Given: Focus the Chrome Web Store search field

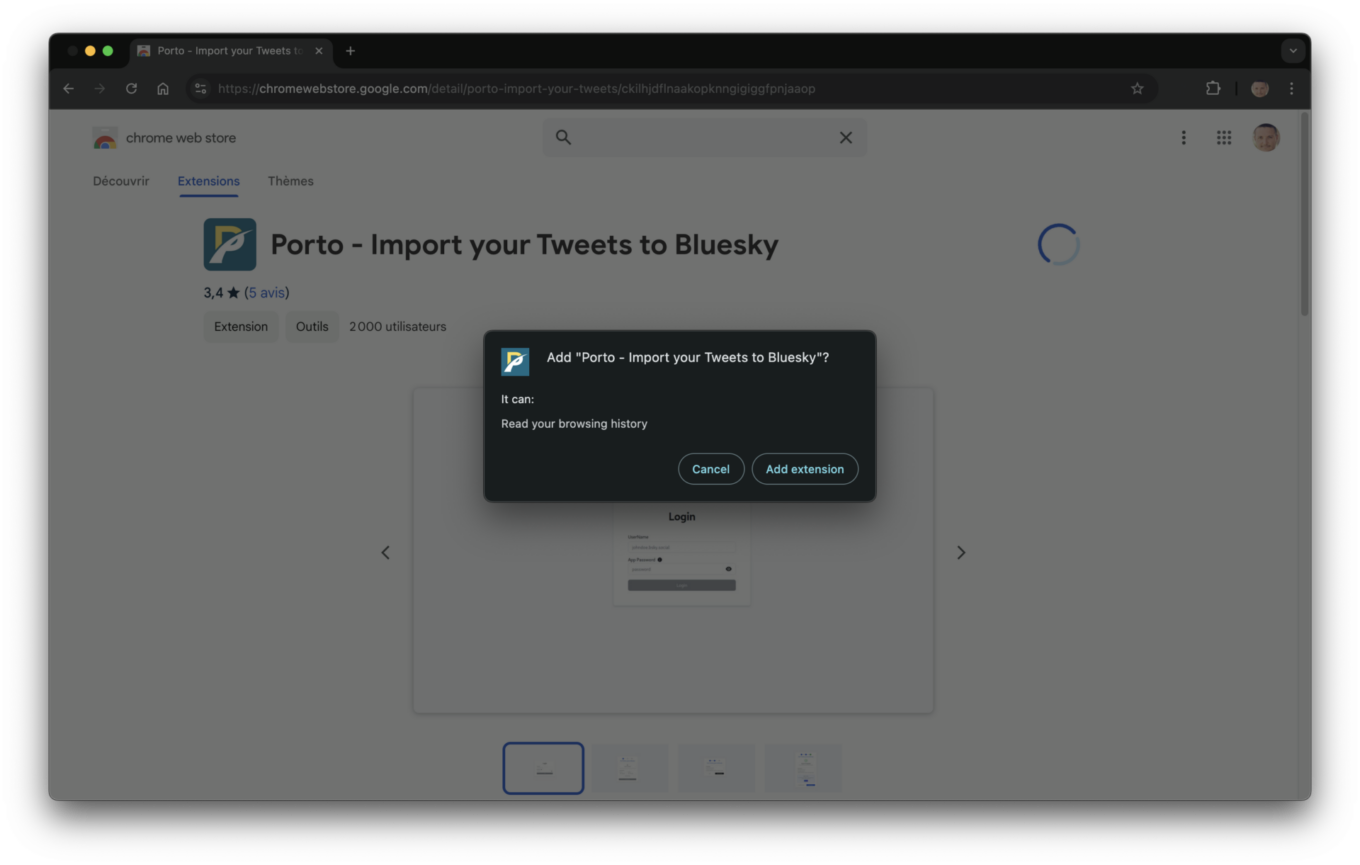Looking at the screenshot, I should (705, 138).
